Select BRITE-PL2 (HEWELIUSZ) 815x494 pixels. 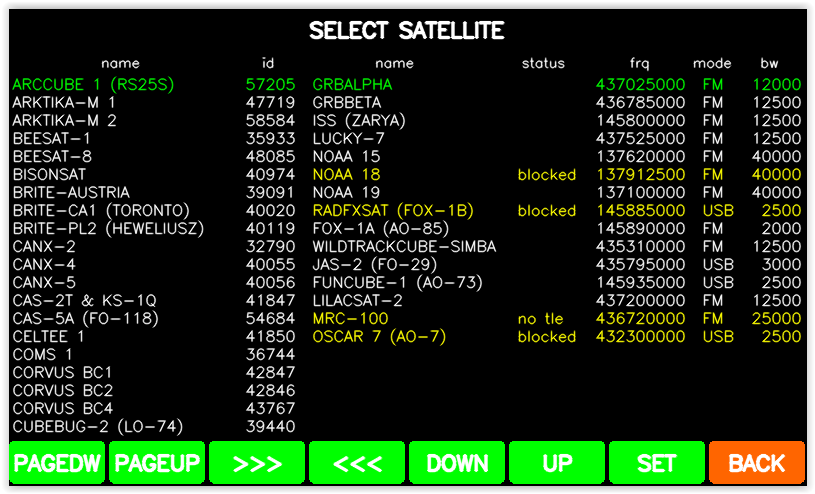tap(154, 229)
